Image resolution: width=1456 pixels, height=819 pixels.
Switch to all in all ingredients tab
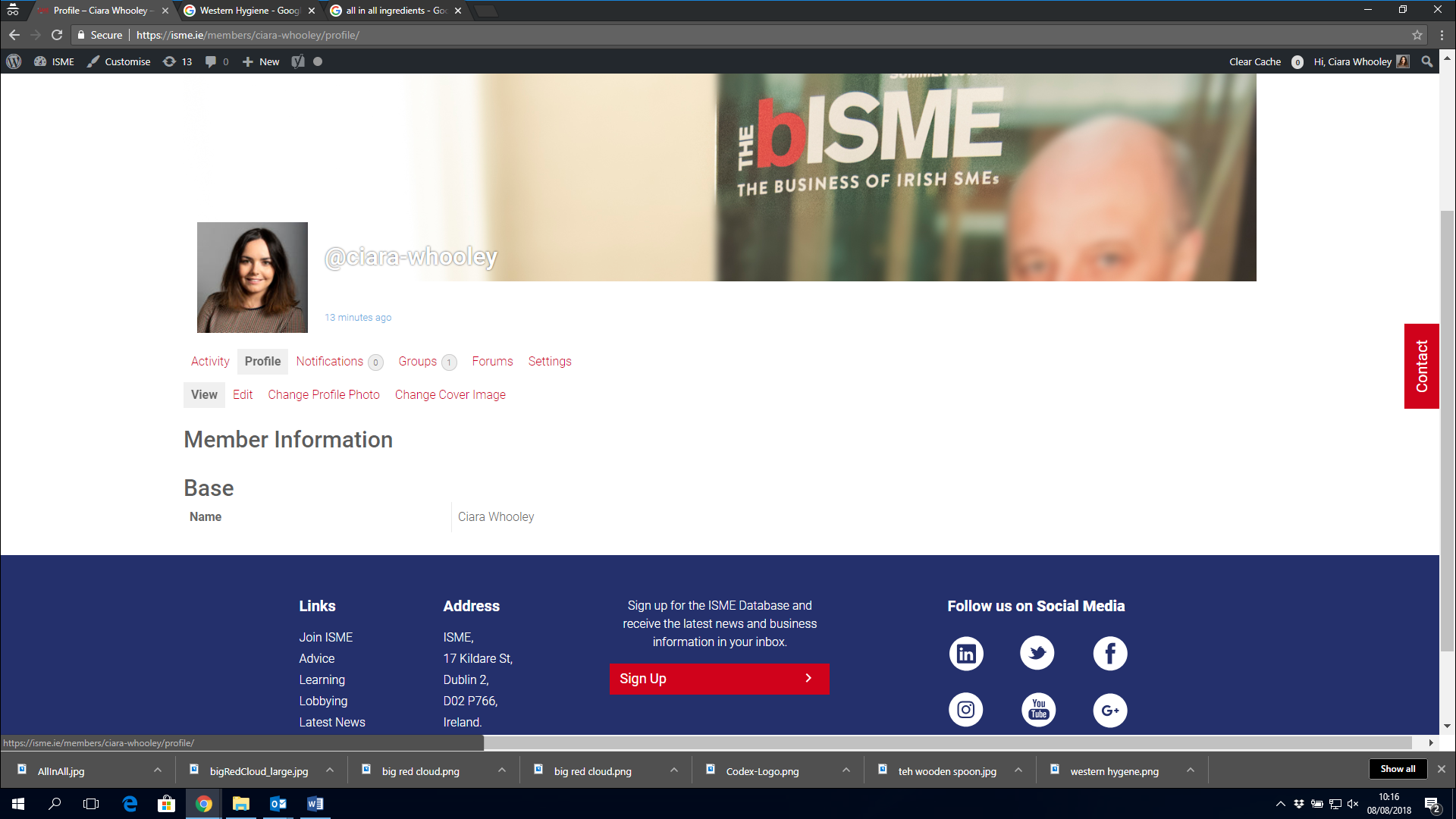click(397, 11)
